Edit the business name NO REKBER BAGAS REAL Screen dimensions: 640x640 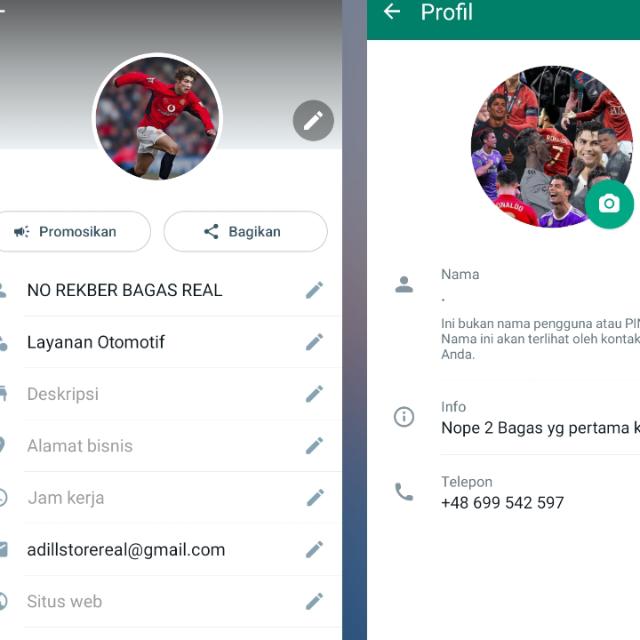point(314,290)
